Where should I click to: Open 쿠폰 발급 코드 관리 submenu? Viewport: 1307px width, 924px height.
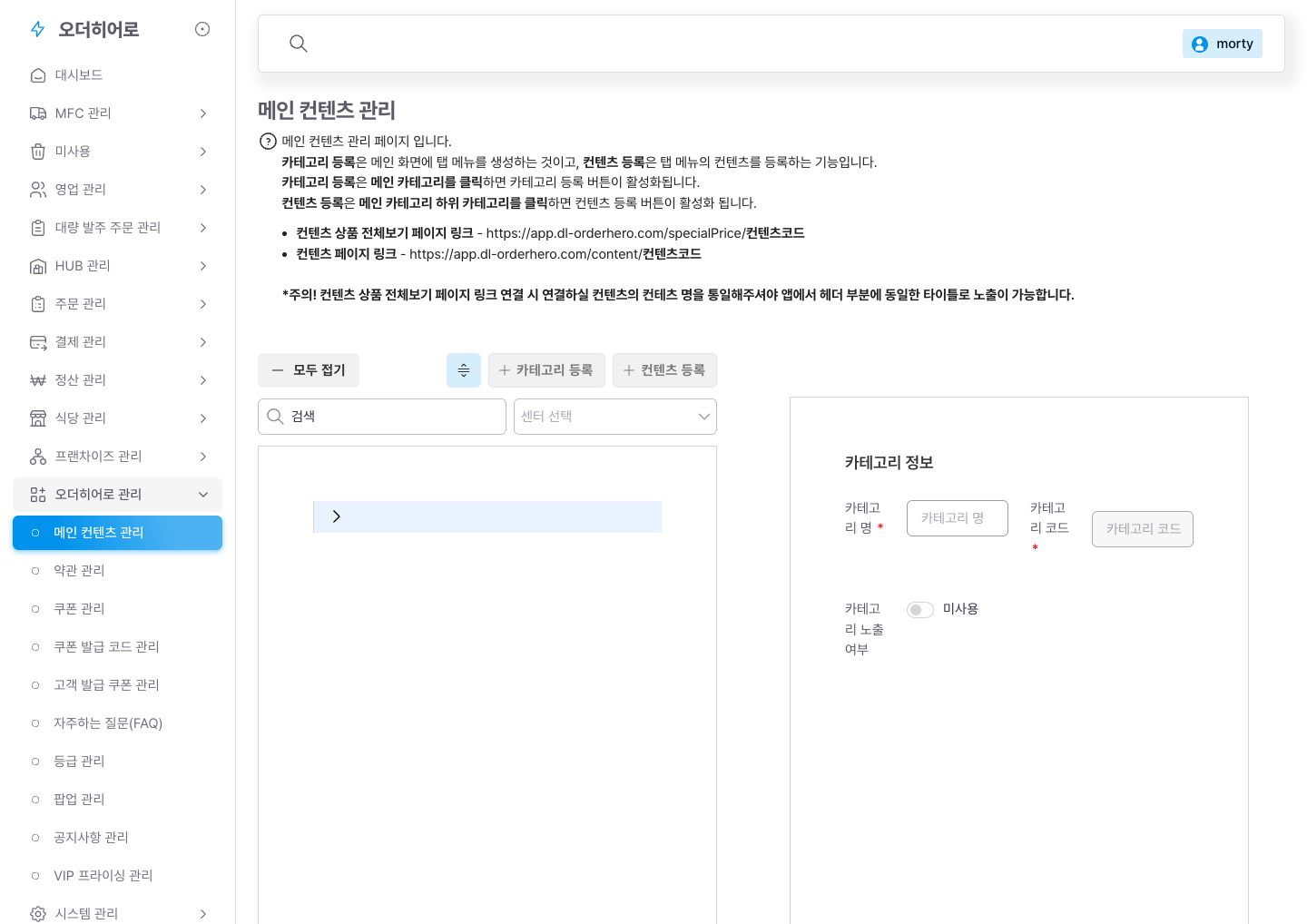[x=117, y=647]
